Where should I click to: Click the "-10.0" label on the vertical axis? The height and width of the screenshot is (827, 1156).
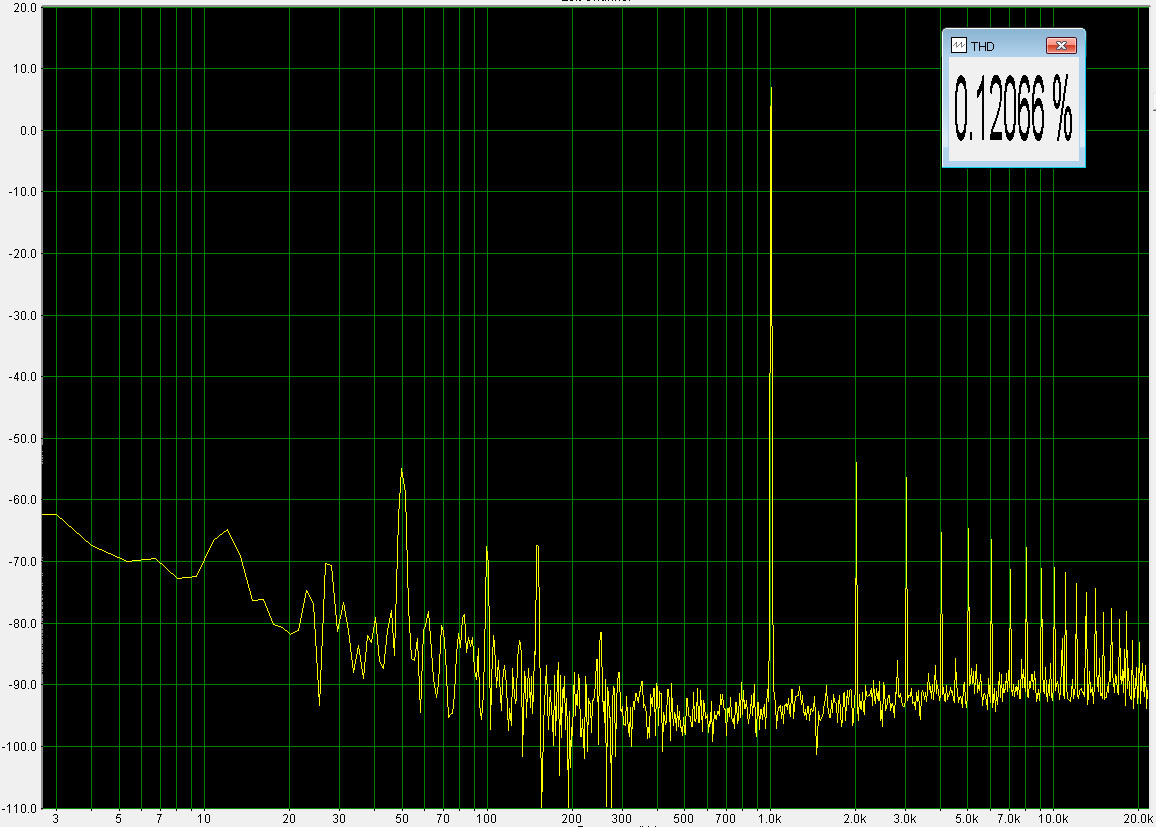coord(23,192)
